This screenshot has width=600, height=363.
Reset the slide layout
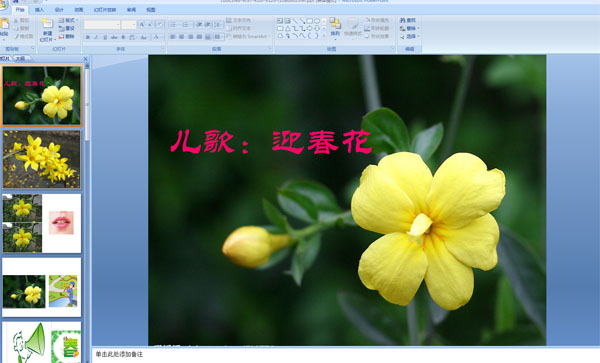(x=67, y=28)
